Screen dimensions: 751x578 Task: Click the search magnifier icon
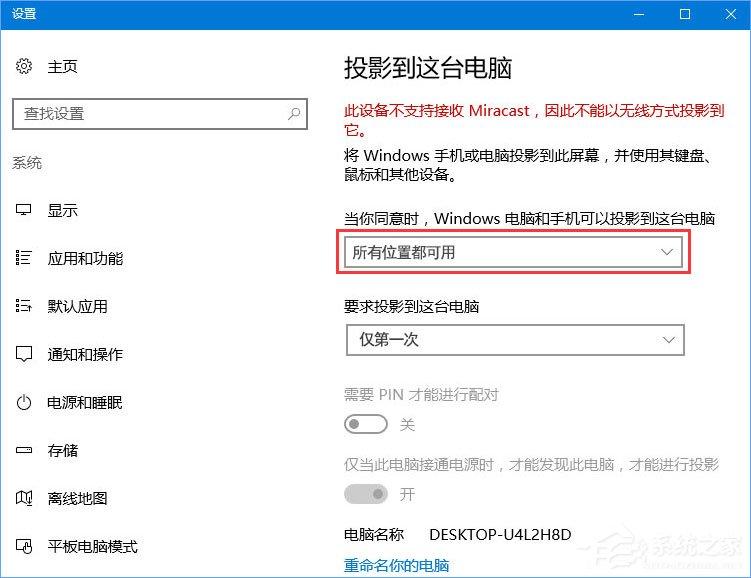293,114
